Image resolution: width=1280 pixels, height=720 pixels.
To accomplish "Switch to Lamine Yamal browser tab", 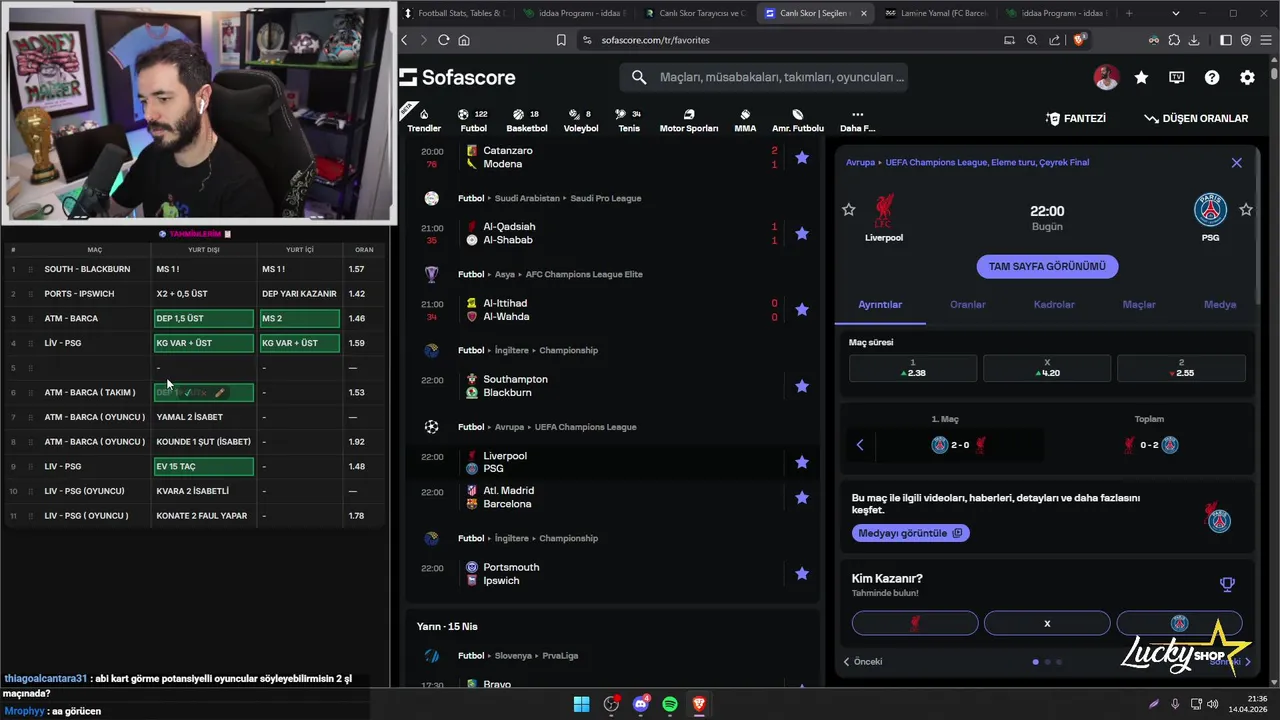I will (x=942, y=13).
